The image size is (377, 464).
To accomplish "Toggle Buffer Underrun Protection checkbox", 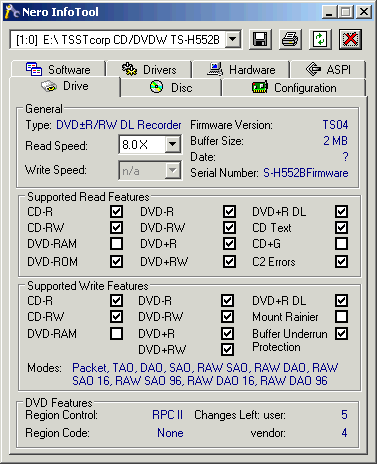I will [x=341, y=333].
